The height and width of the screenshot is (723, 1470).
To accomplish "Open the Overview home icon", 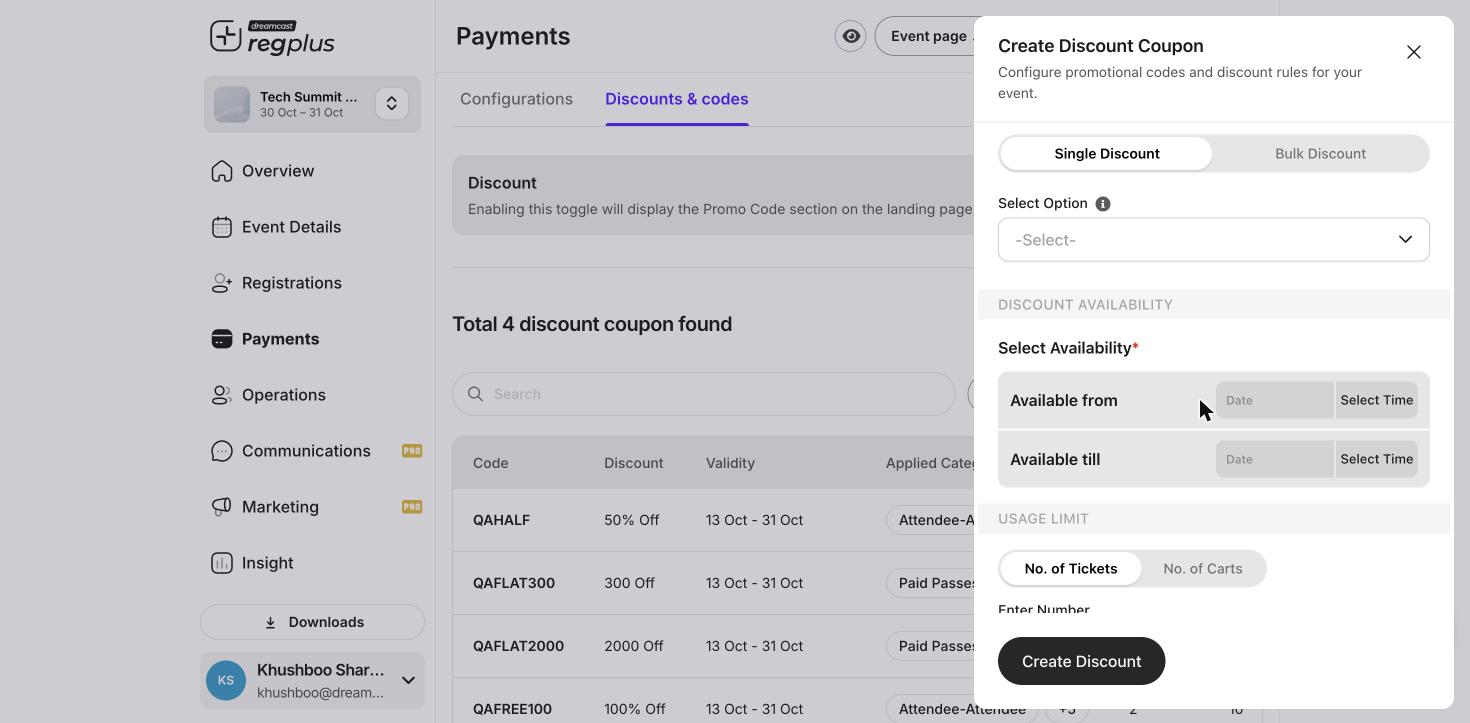I will tap(222, 171).
